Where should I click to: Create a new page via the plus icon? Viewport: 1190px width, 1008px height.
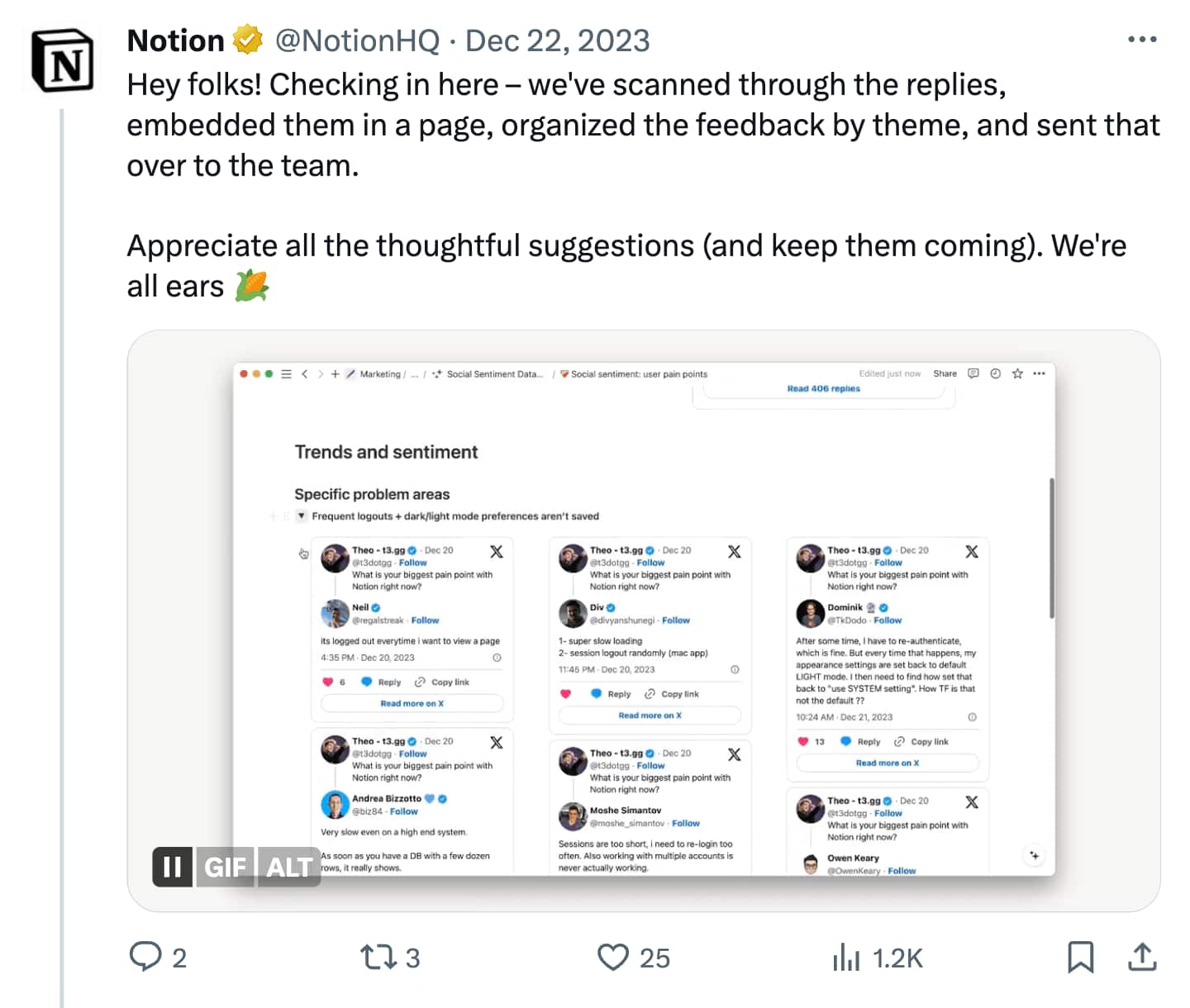tap(336, 373)
